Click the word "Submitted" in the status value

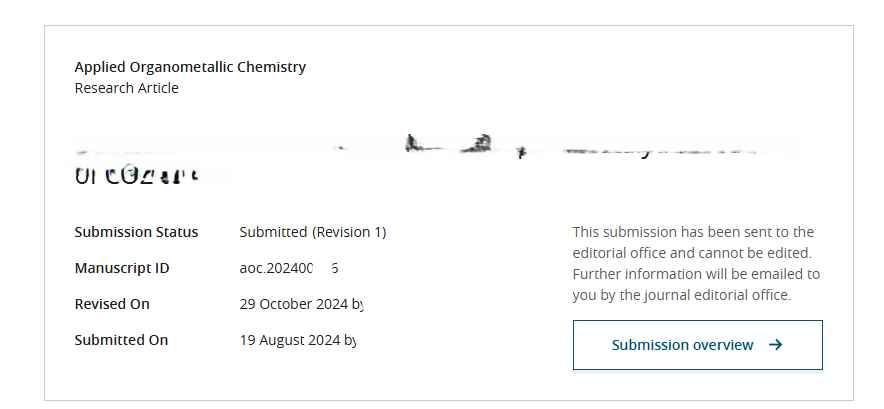point(273,232)
